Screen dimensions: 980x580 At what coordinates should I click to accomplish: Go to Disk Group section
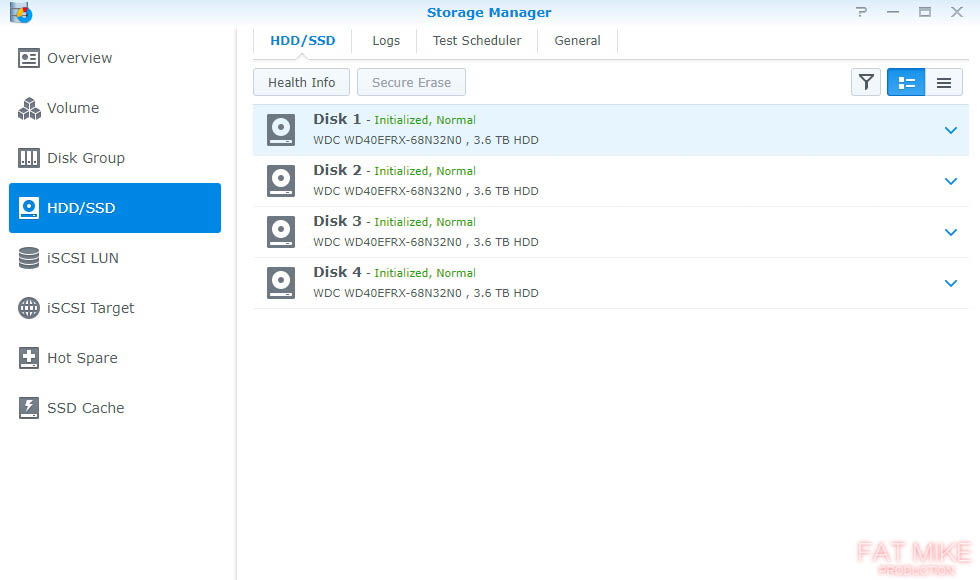[114, 158]
